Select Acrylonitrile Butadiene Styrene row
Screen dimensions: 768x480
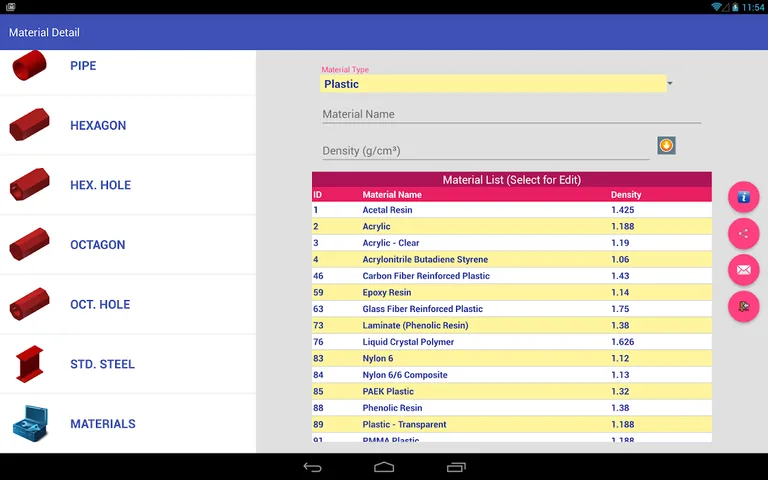coord(512,259)
